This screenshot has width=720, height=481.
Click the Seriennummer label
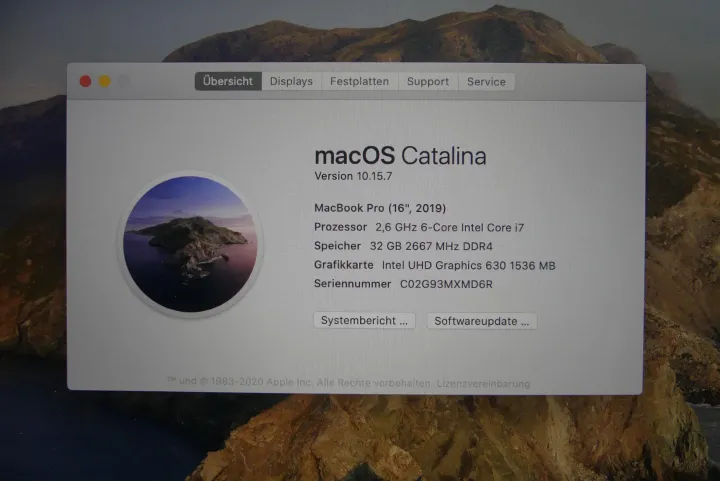coord(353,284)
